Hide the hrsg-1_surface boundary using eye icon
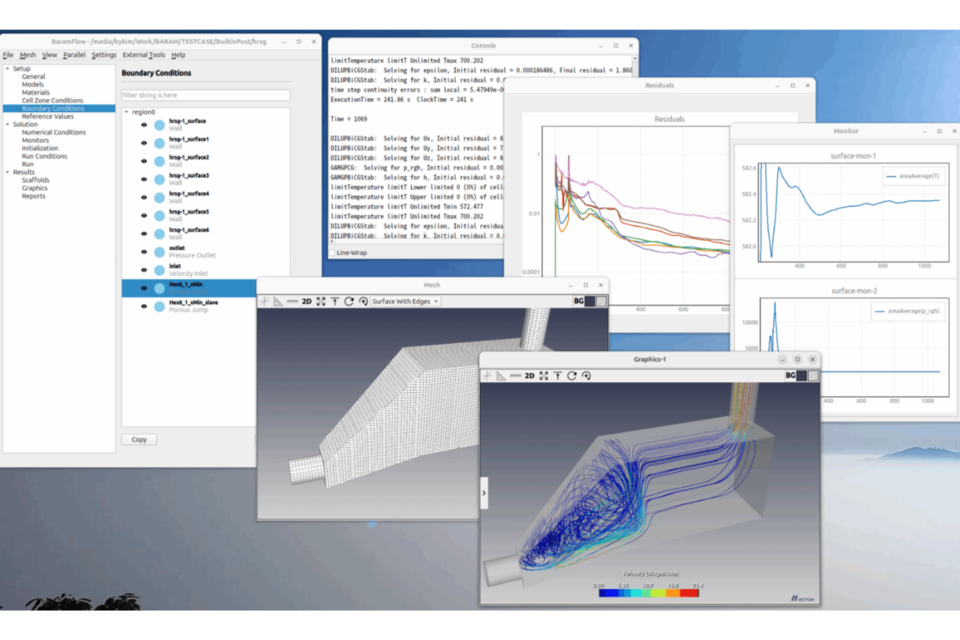This screenshot has width=960, height=640. pos(144,125)
